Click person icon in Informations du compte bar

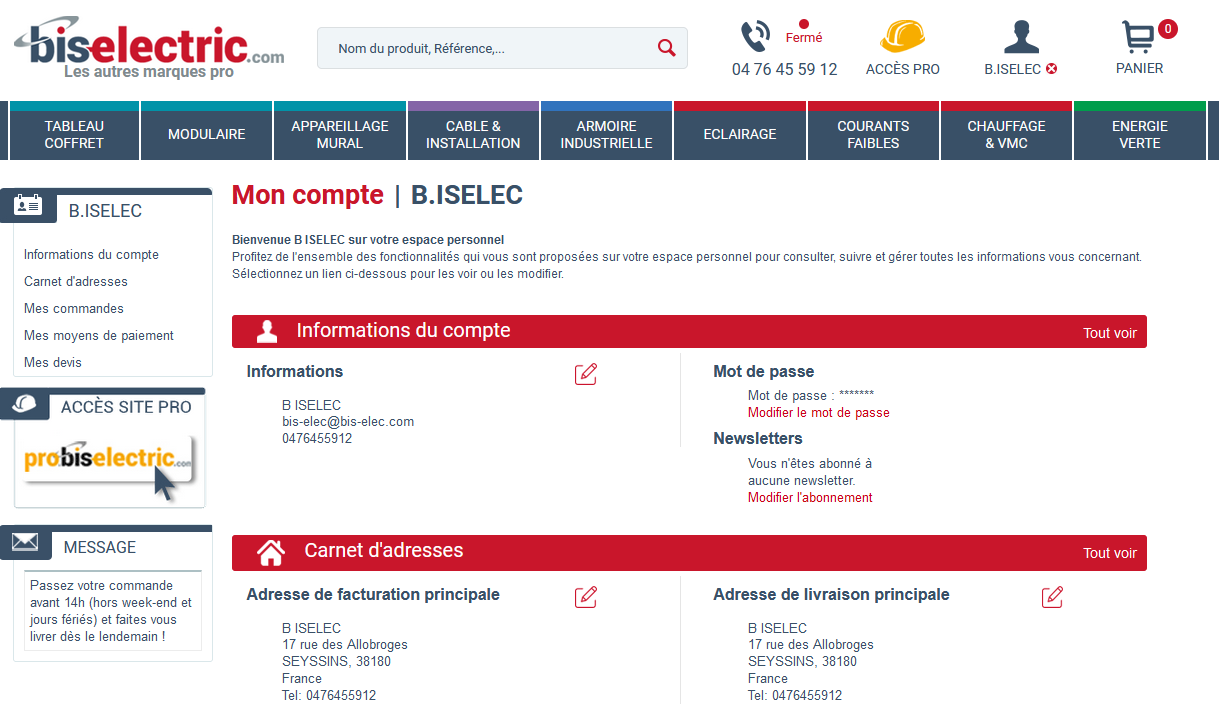coord(267,332)
